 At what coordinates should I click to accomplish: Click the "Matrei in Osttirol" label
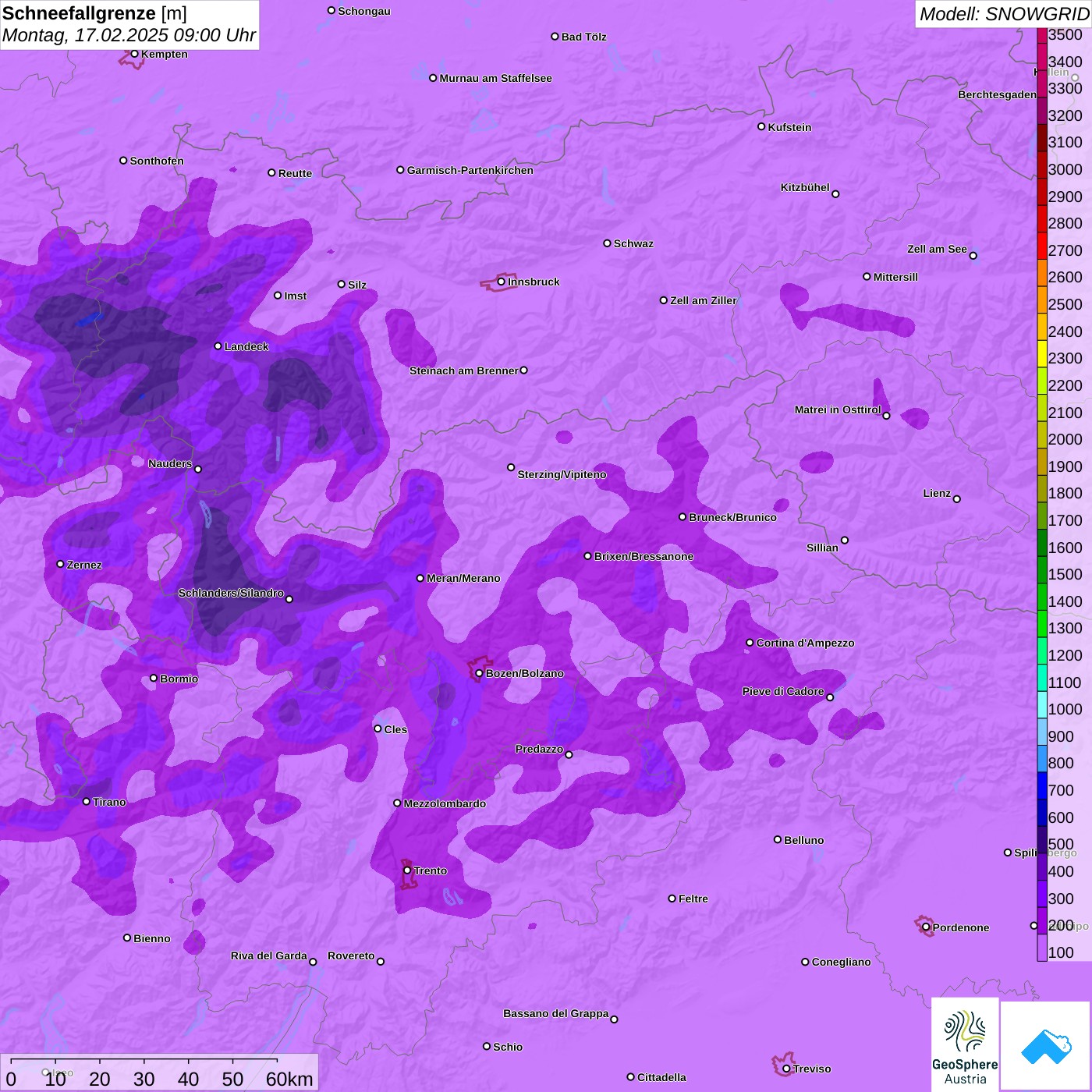pos(838,409)
